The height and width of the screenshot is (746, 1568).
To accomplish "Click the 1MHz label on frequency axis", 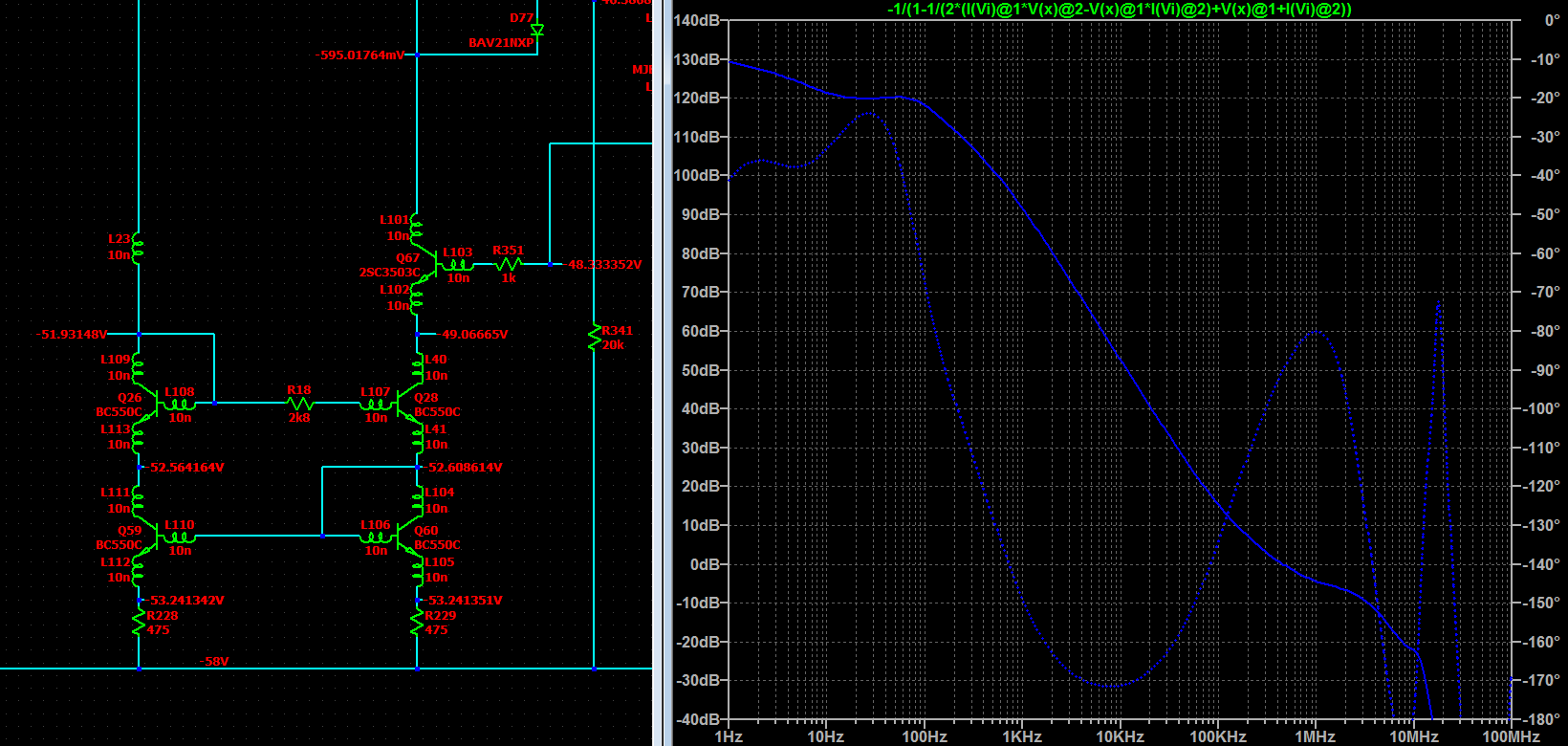I will [1316, 736].
